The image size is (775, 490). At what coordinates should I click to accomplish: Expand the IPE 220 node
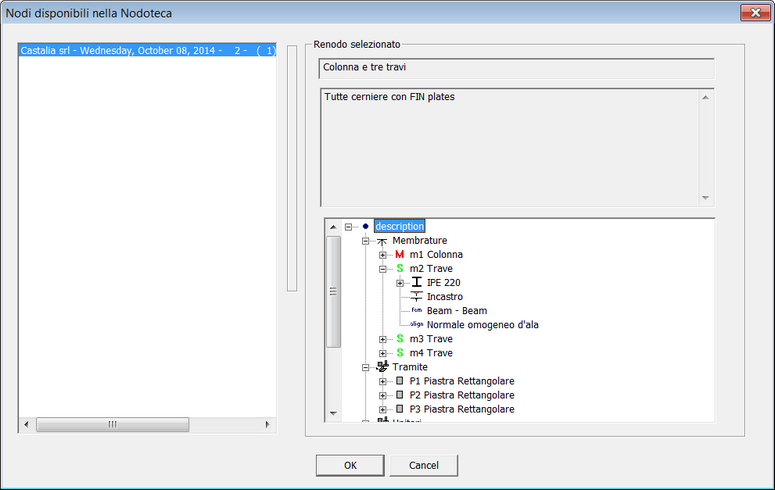[400, 283]
